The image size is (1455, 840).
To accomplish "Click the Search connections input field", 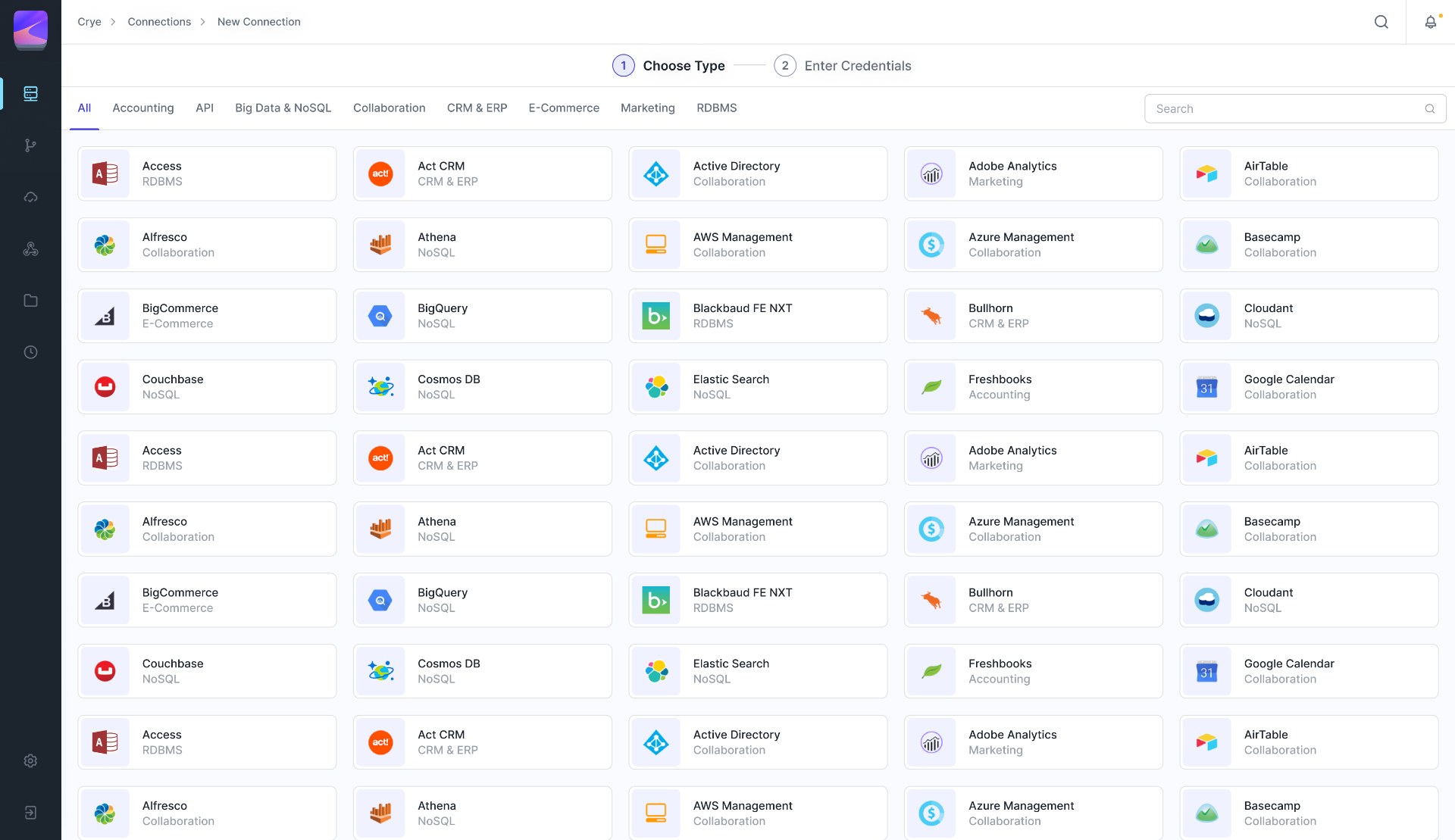I will 1288,108.
